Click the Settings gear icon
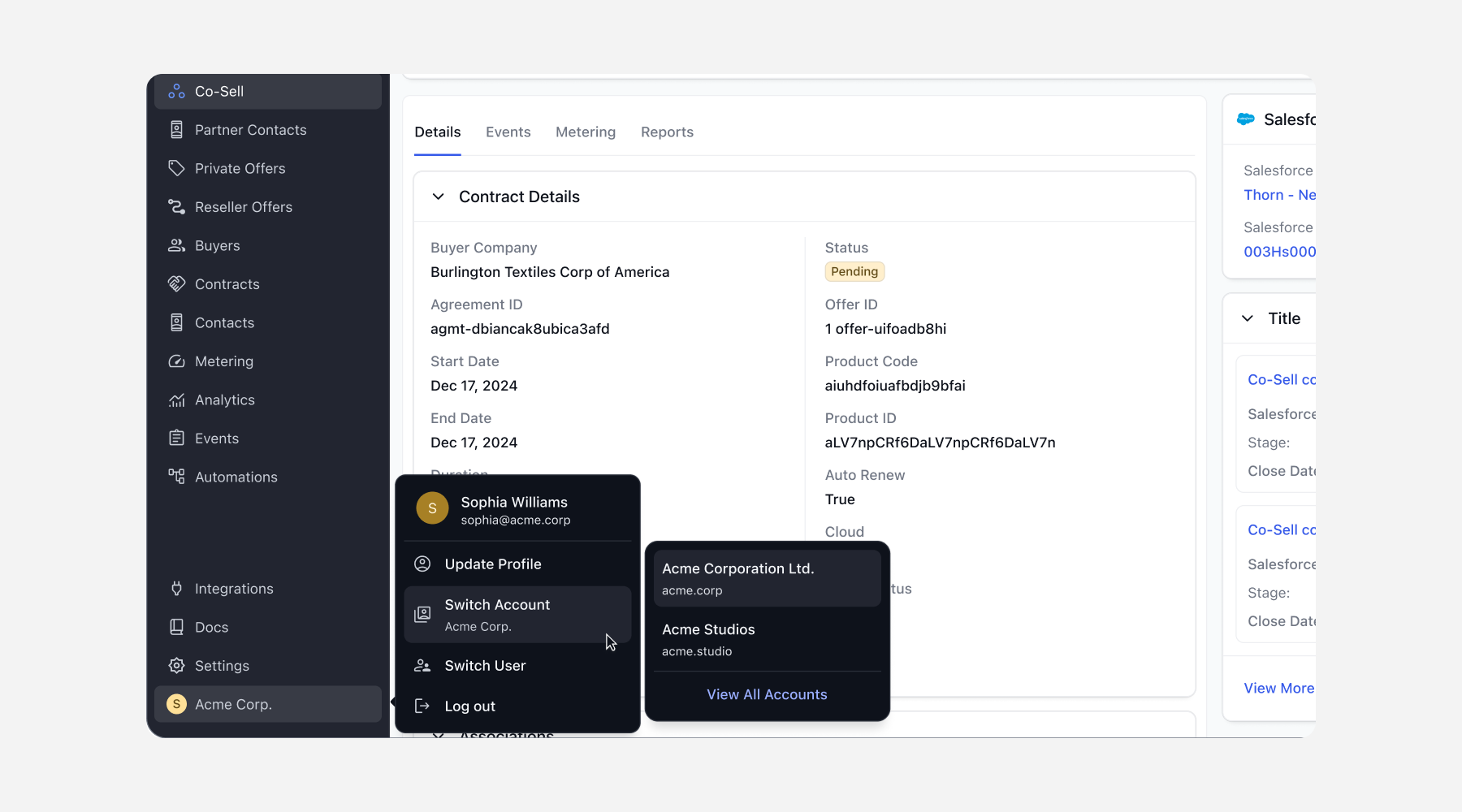 pos(176,666)
